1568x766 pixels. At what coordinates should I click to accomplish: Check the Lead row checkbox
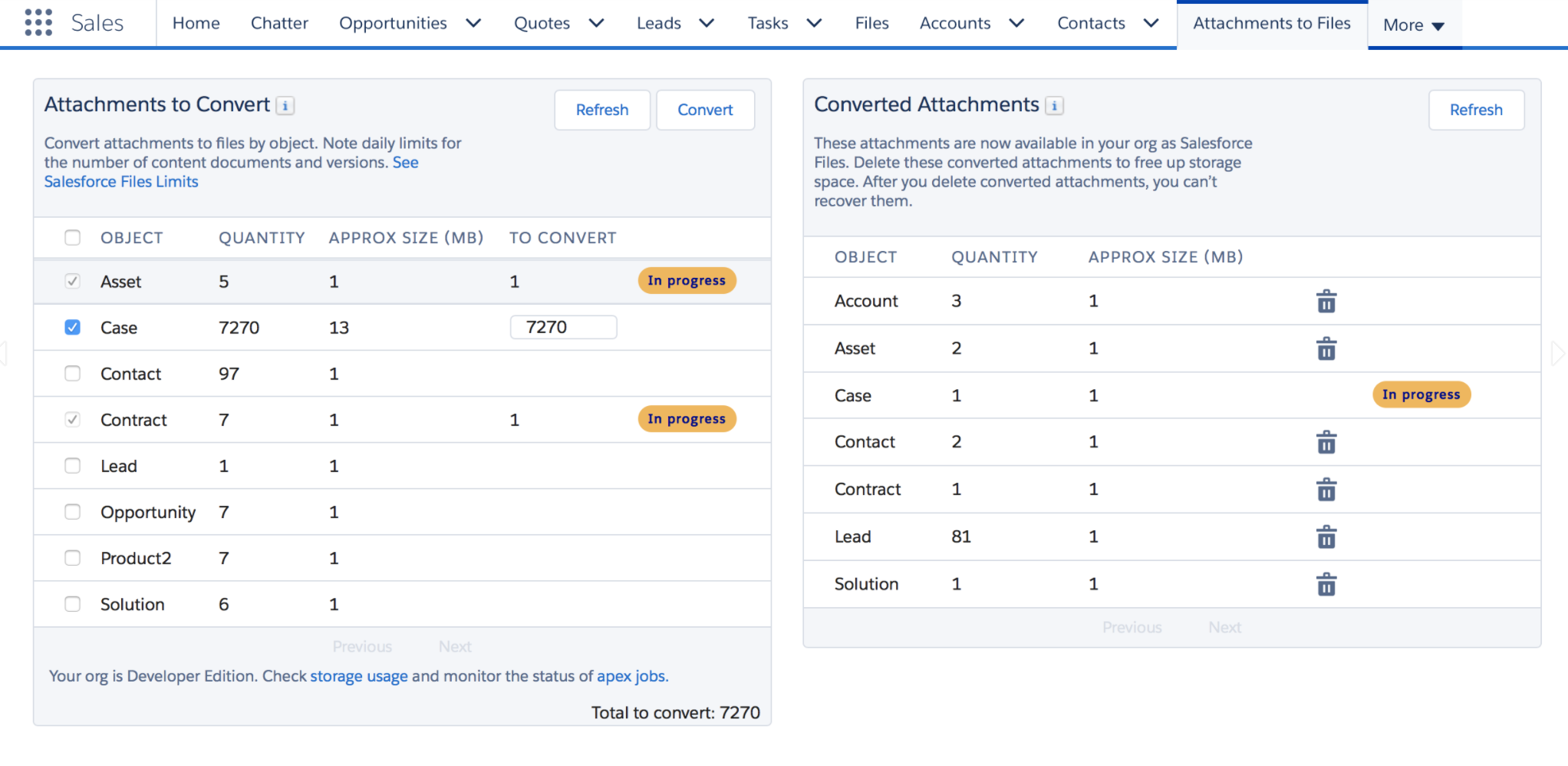[72, 466]
